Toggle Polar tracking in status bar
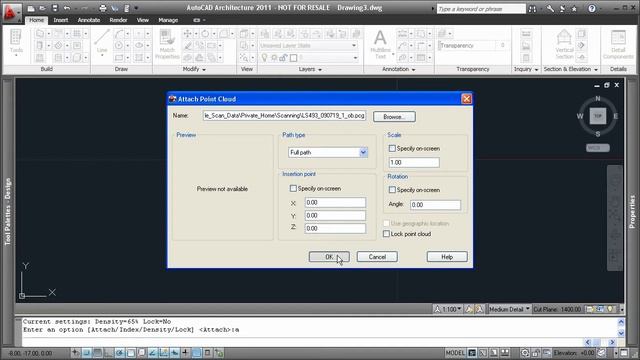The height and width of the screenshot is (360, 640). coord(120,353)
